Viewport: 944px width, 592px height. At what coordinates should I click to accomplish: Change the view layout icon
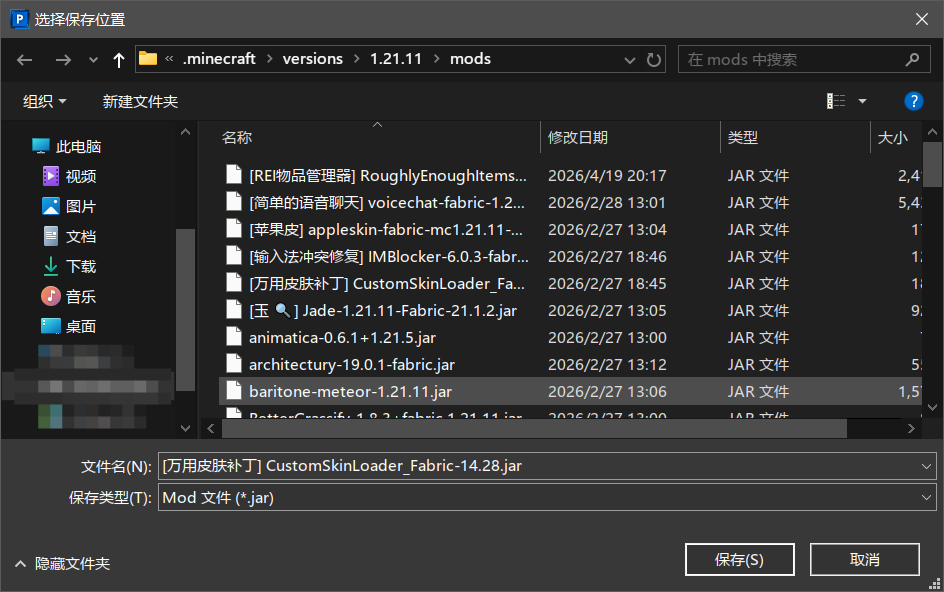coord(836,101)
